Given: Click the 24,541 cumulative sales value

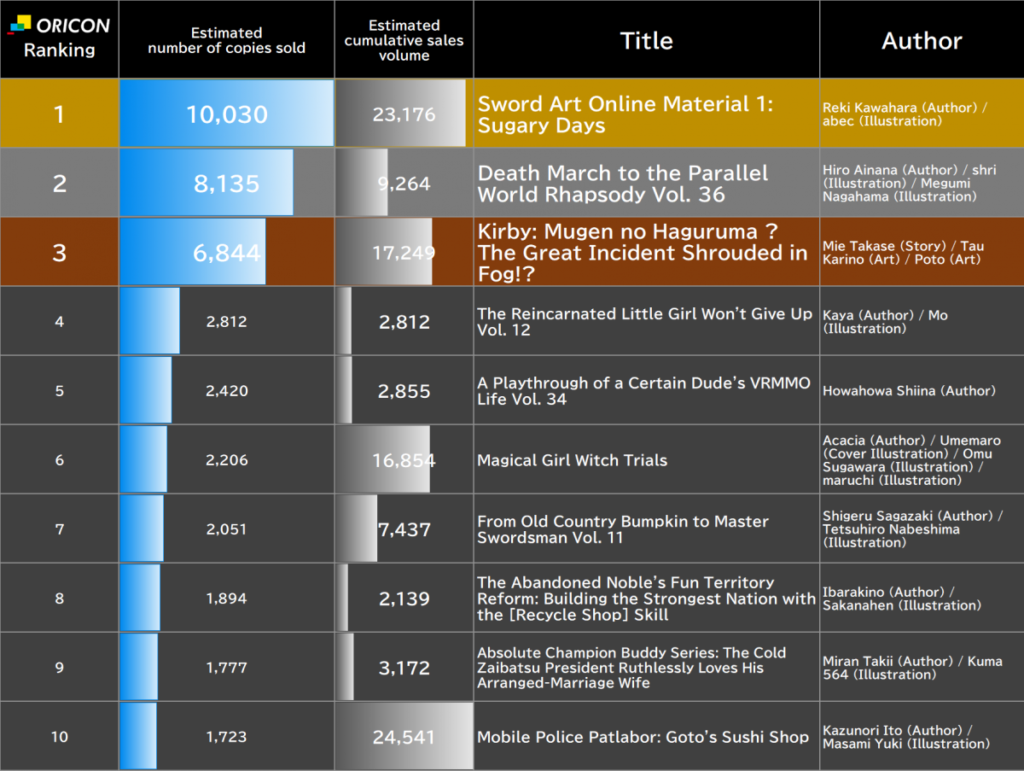Looking at the screenshot, I should [404, 737].
